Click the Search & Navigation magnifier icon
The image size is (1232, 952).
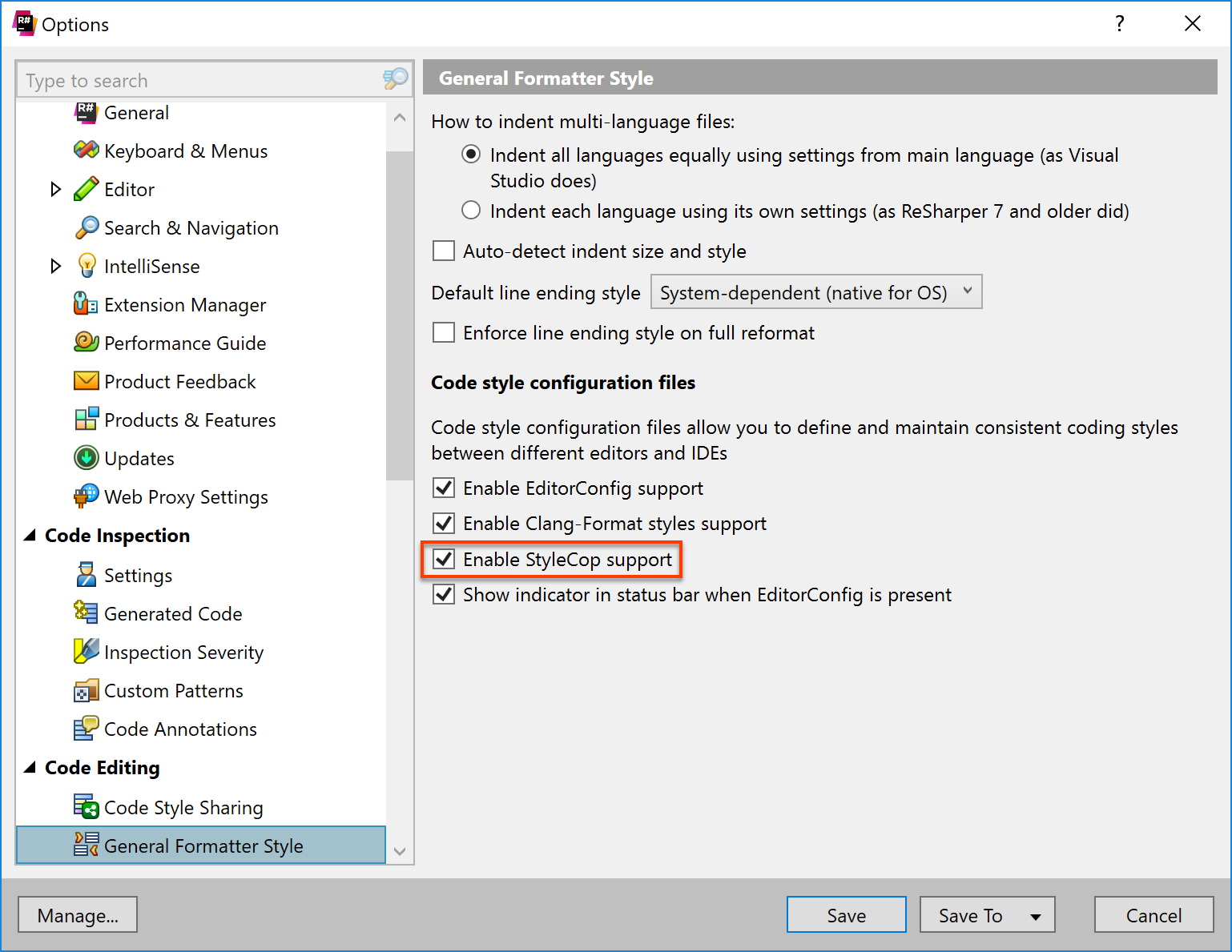point(87,227)
